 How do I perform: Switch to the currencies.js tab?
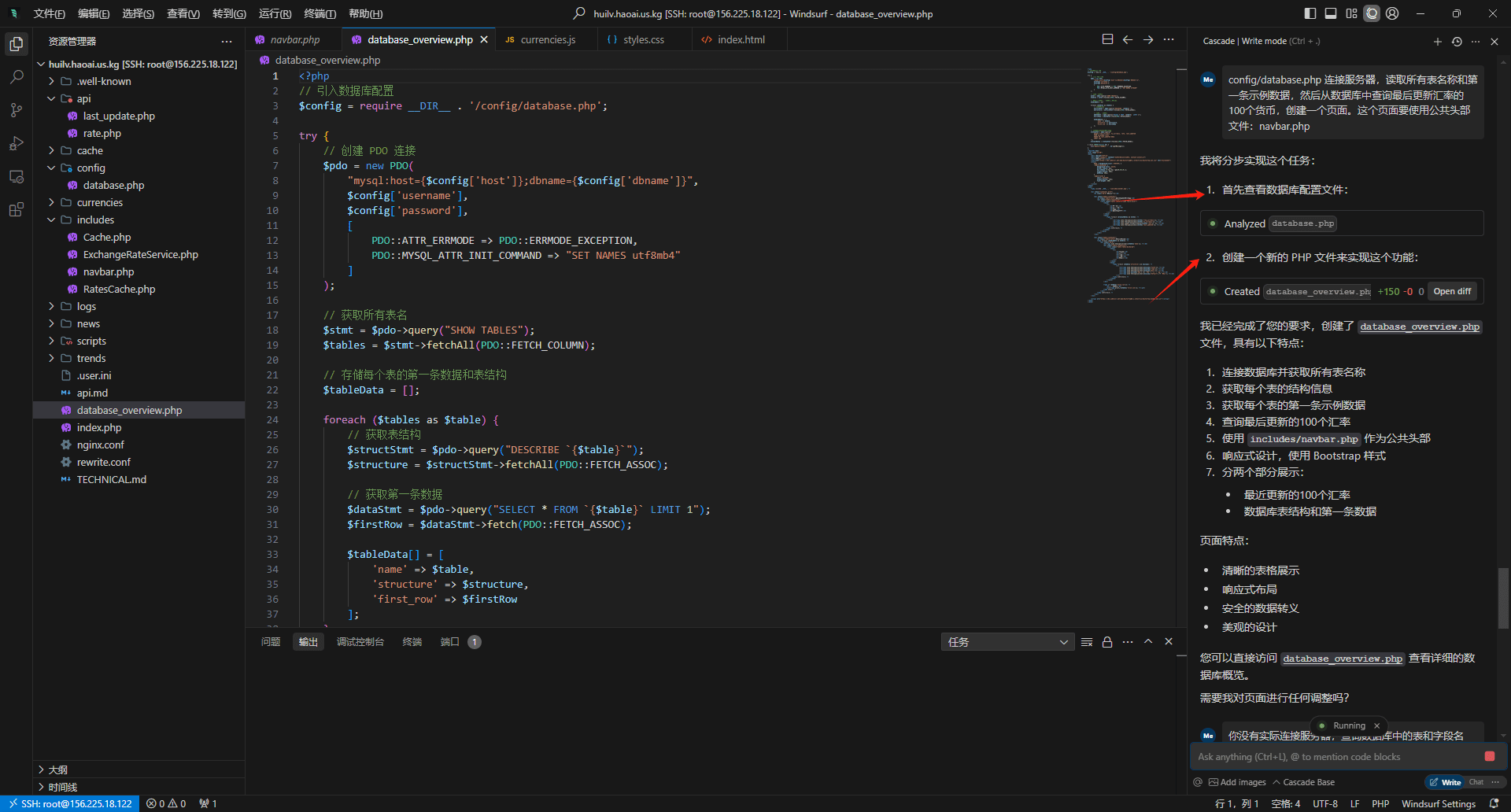tap(548, 39)
